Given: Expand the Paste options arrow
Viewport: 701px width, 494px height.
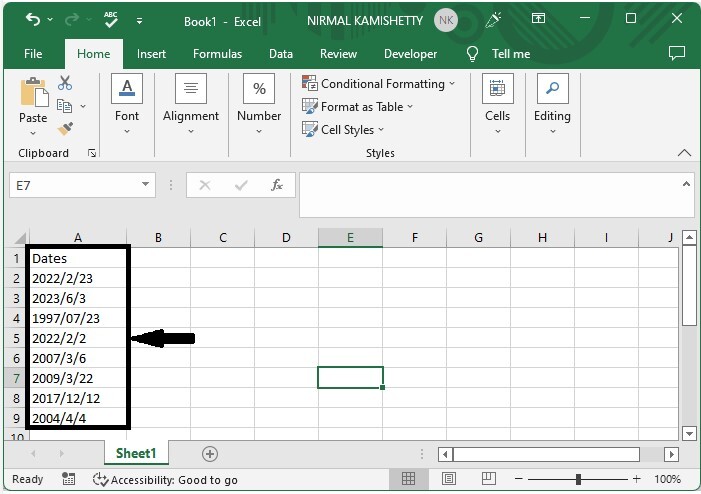Looking at the screenshot, I should pyautogui.click(x=33, y=133).
